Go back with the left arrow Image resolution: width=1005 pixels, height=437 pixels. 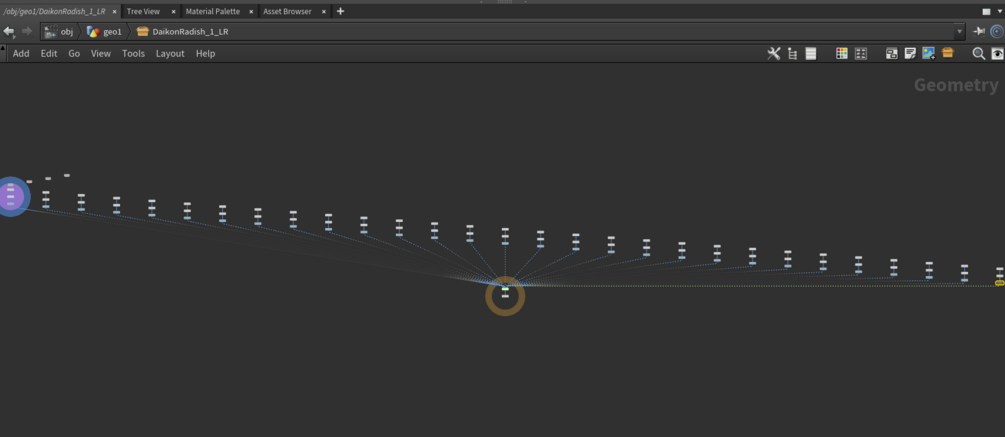point(9,31)
